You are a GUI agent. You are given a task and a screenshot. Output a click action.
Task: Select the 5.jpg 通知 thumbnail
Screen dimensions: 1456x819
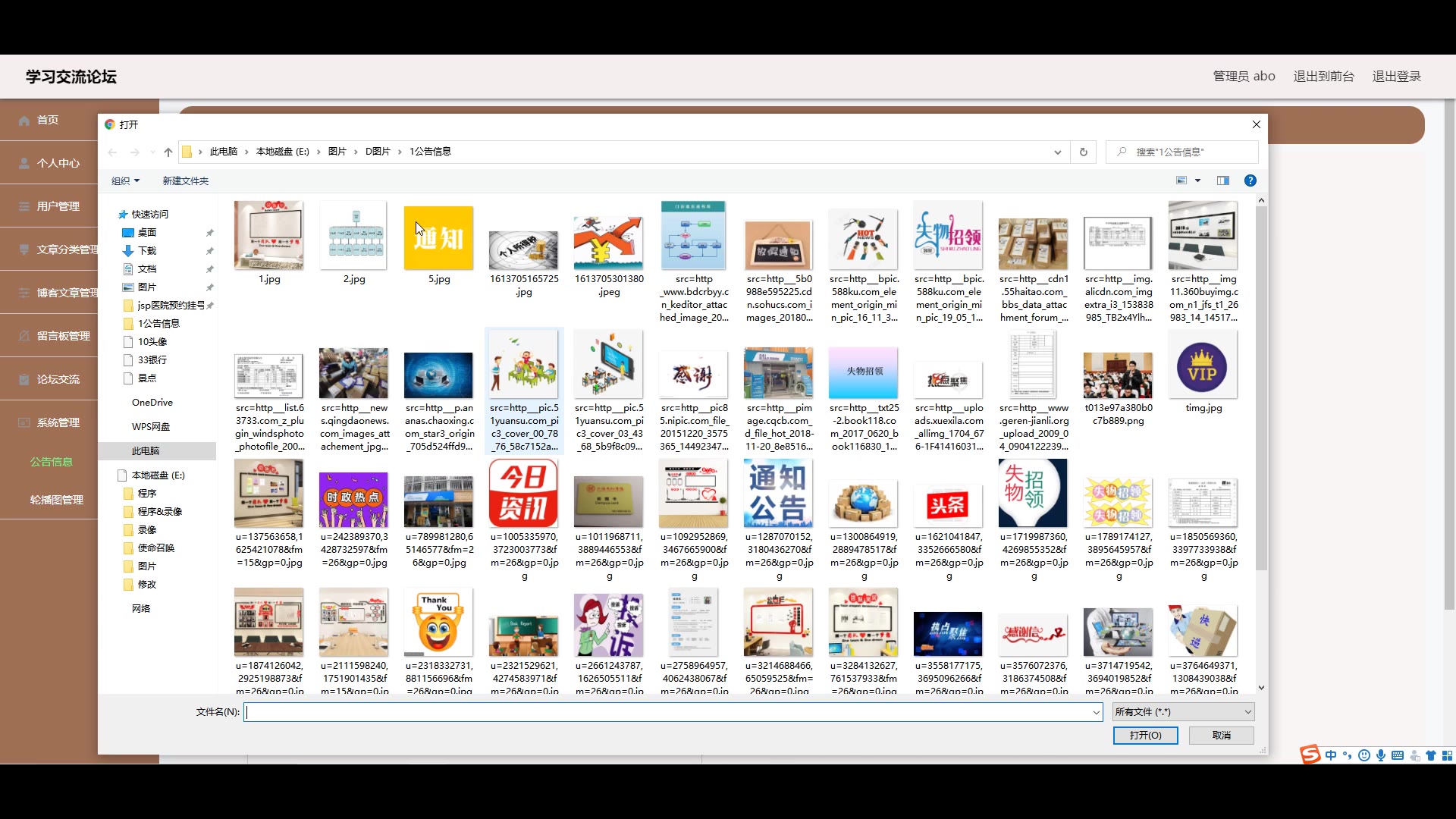click(x=438, y=238)
